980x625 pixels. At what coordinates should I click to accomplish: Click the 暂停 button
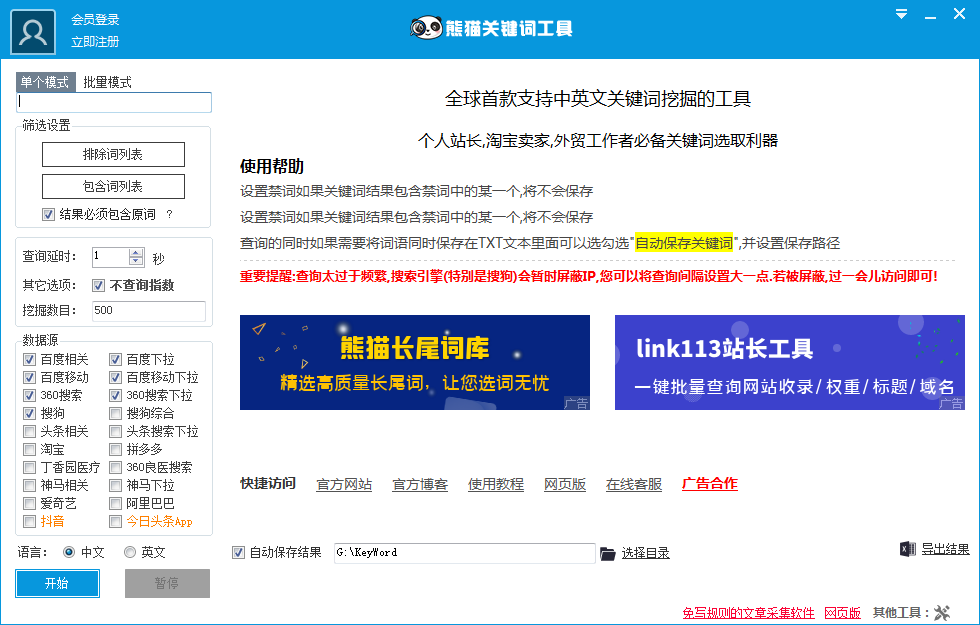click(x=168, y=583)
